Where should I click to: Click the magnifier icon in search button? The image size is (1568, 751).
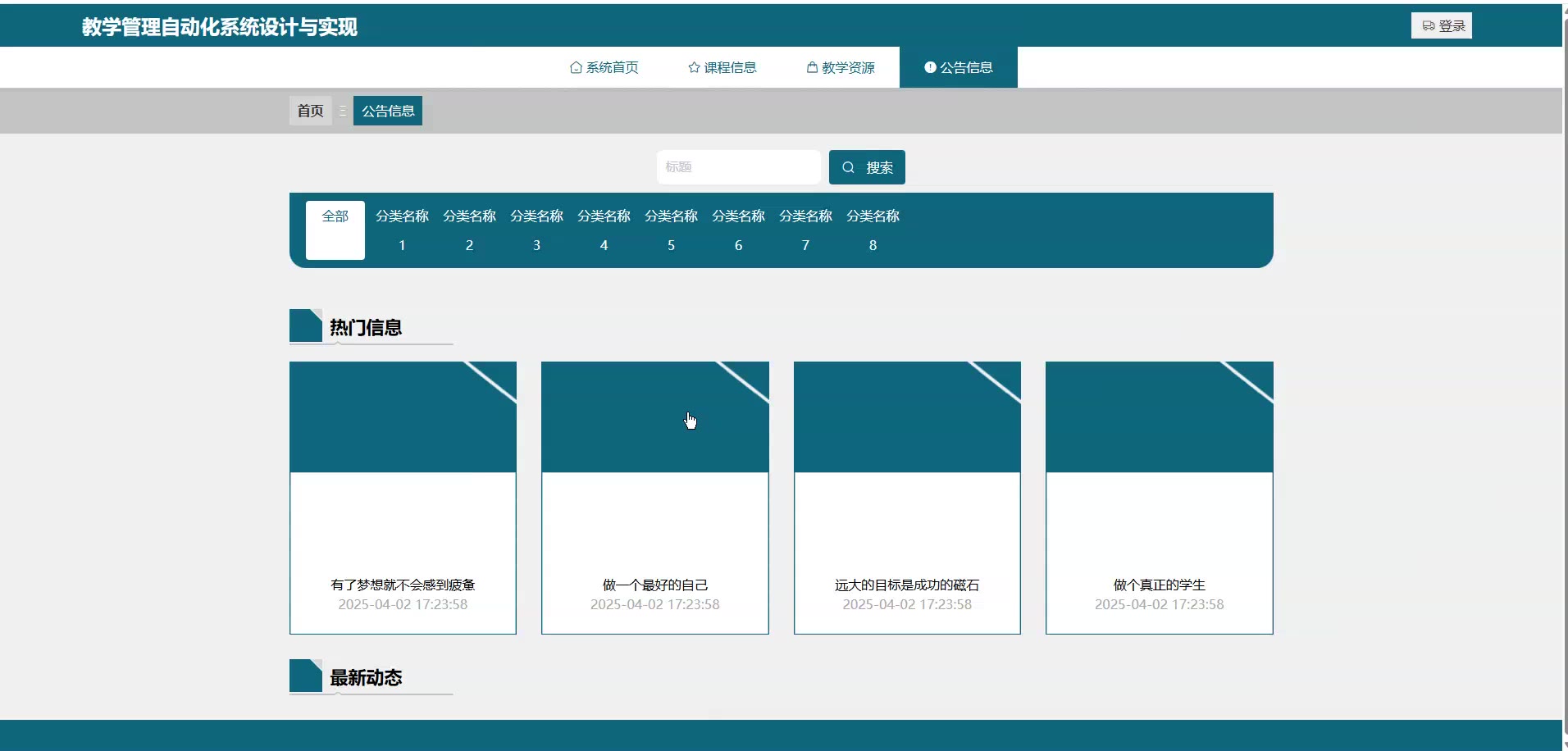(x=848, y=167)
